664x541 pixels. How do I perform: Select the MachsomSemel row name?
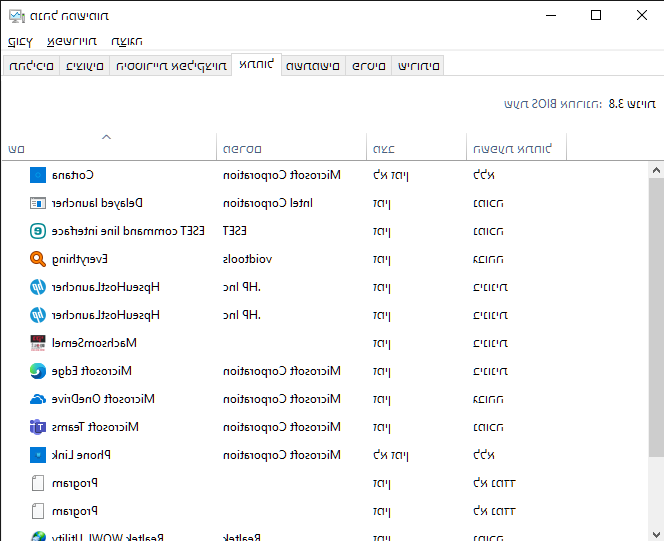coord(94,343)
